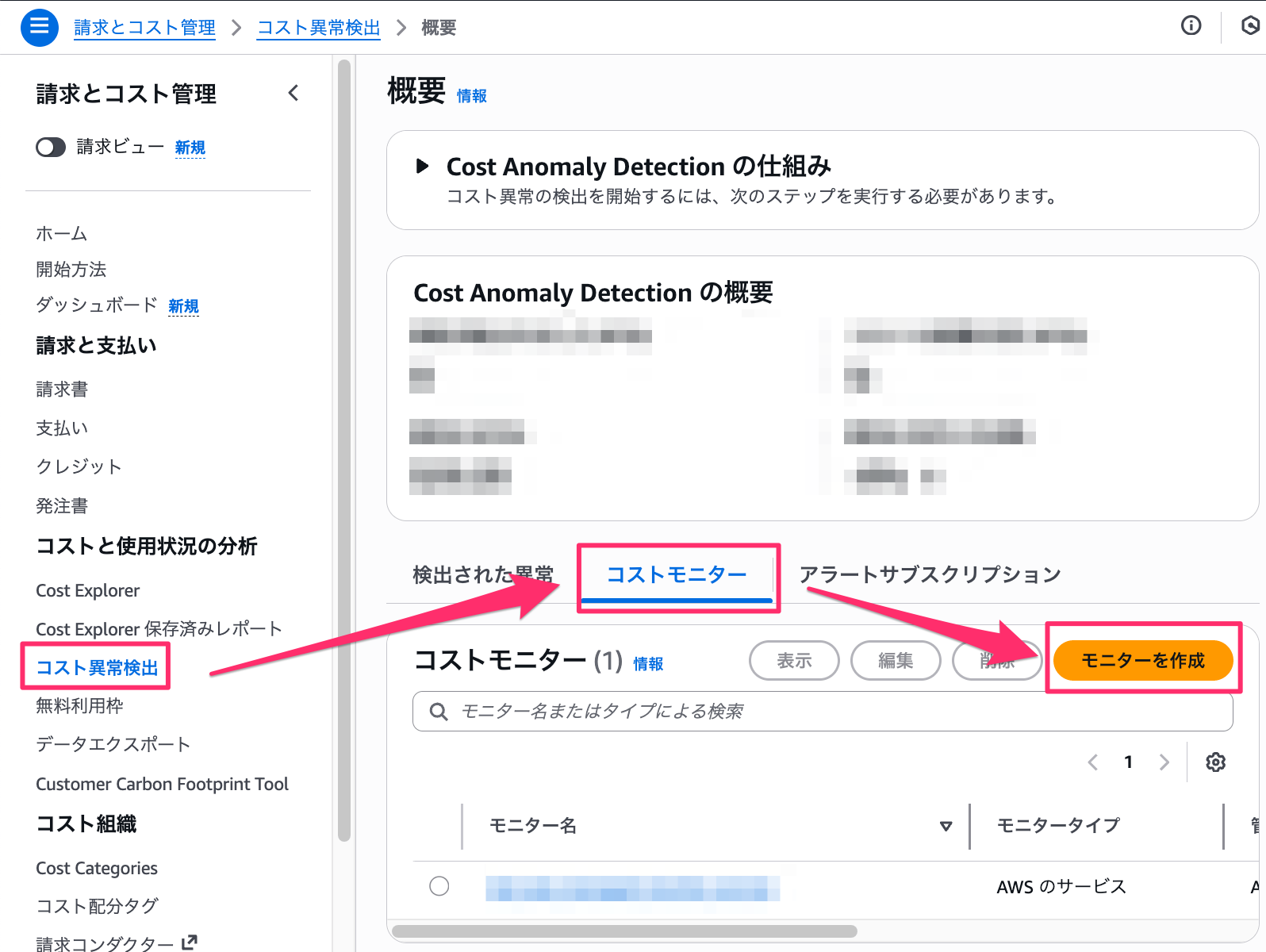Open 開始方法 in side navigation
The width and height of the screenshot is (1266, 952).
pos(71,269)
